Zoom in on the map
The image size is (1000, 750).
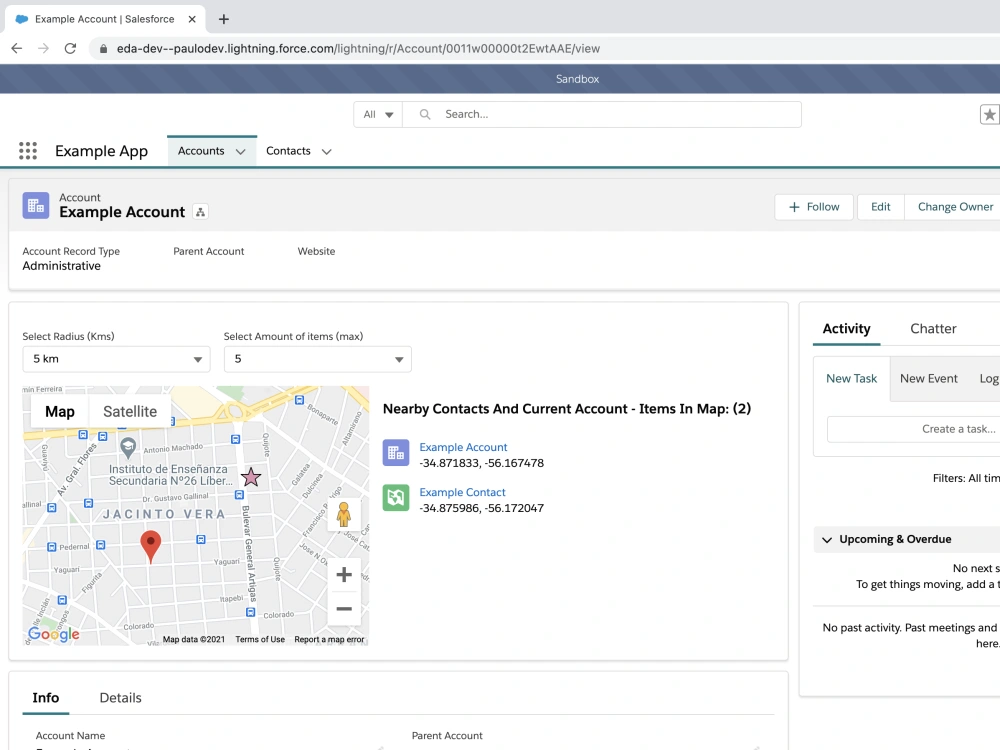[344, 575]
